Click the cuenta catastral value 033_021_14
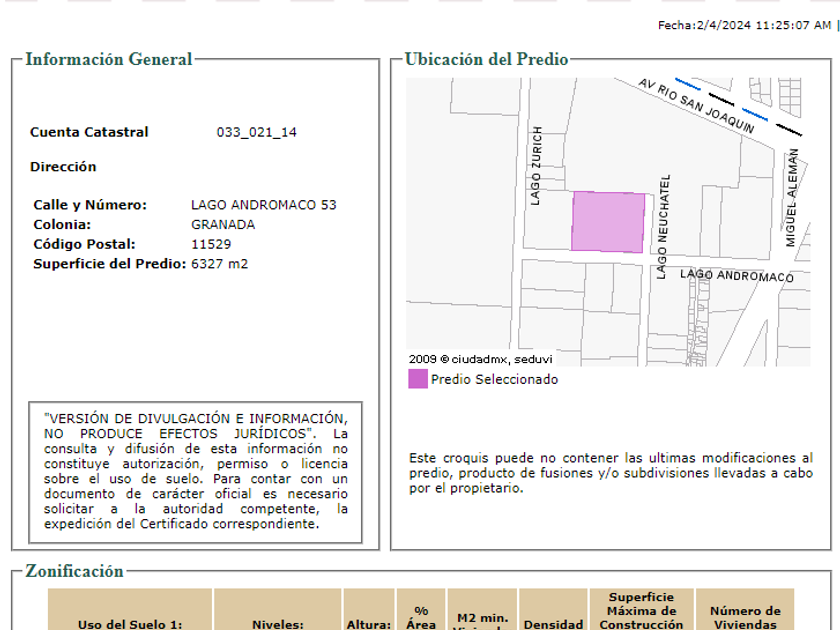The image size is (840, 630). pyautogui.click(x=256, y=132)
